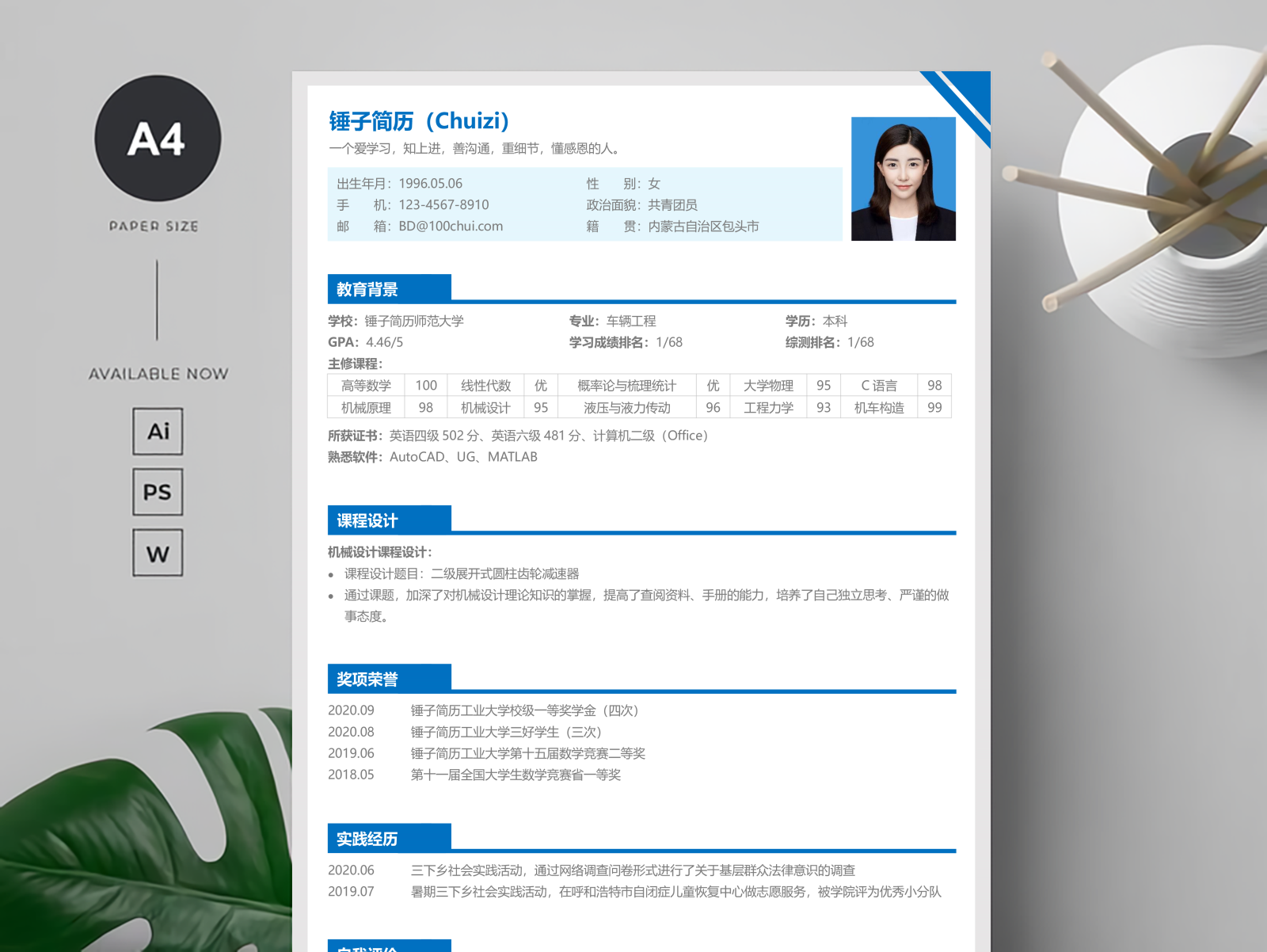Click the 液压与液力传动 cell
This screenshot has width=1267, height=952.
click(626, 407)
